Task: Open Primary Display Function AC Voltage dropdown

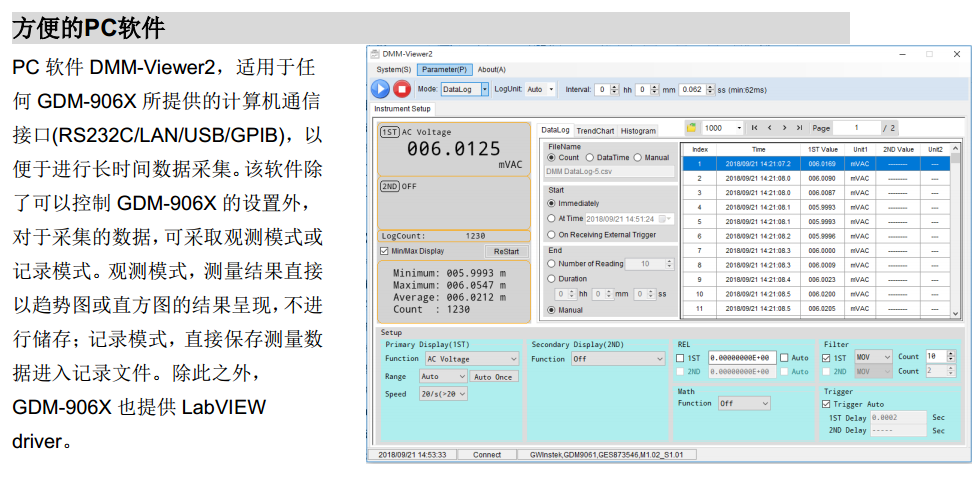Action: click(472, 359)
